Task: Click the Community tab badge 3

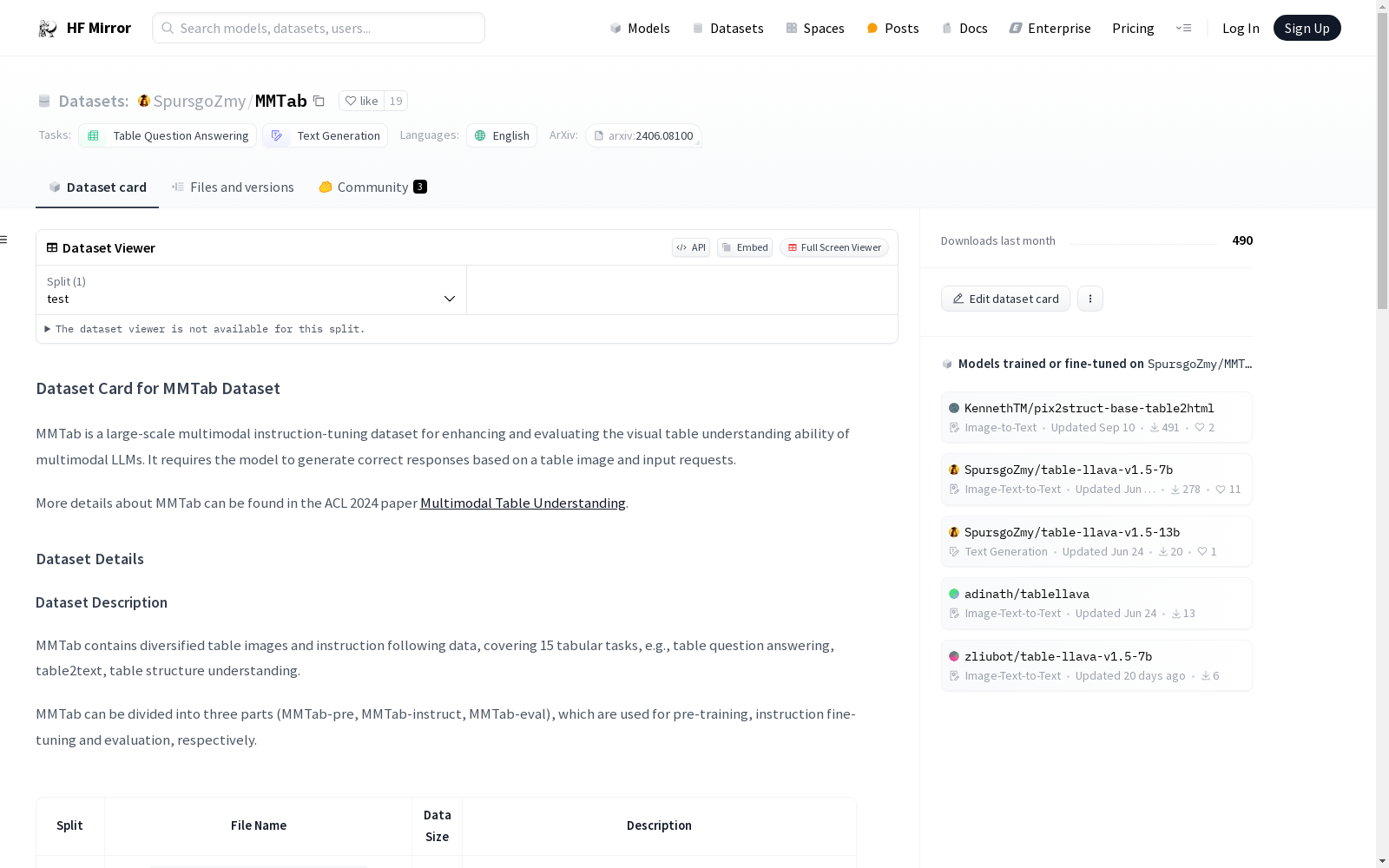Action: coord(420,187)
